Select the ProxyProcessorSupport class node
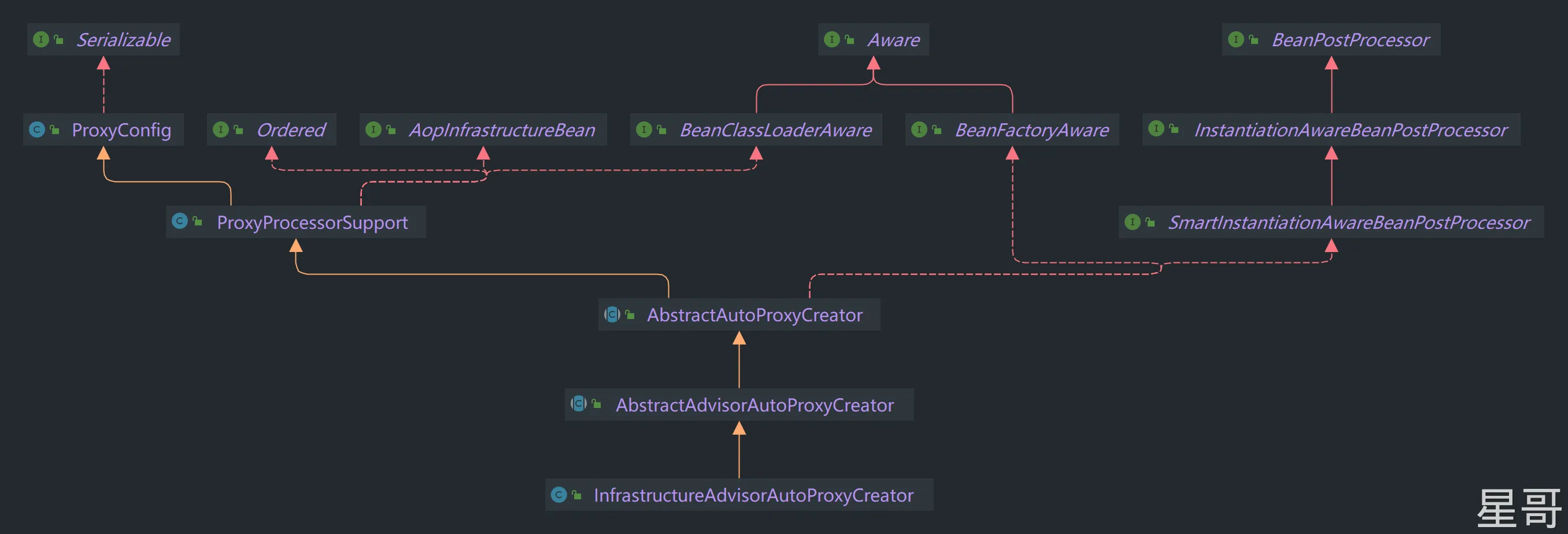Image resolution: width=1568 pixels, height=534 pixels. point(312,222)
